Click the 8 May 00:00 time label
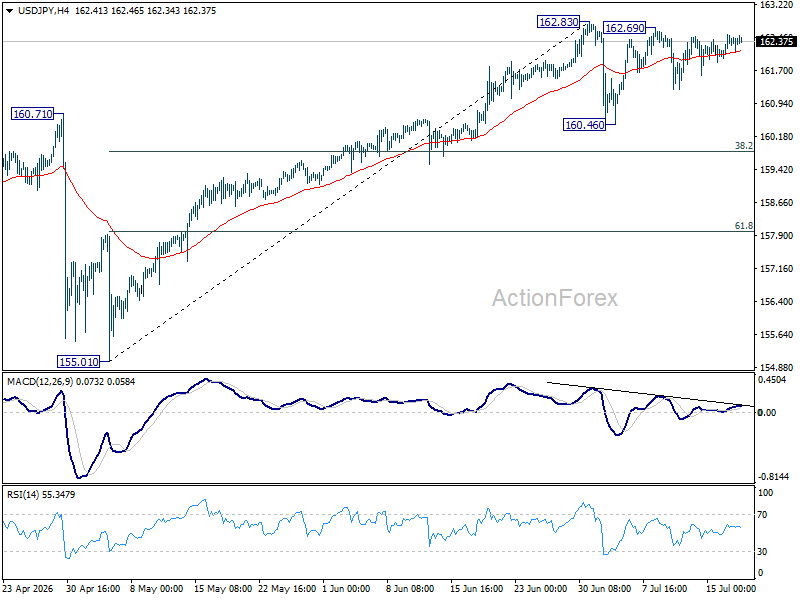Viewport: 800px width, 600px height. 156,589
